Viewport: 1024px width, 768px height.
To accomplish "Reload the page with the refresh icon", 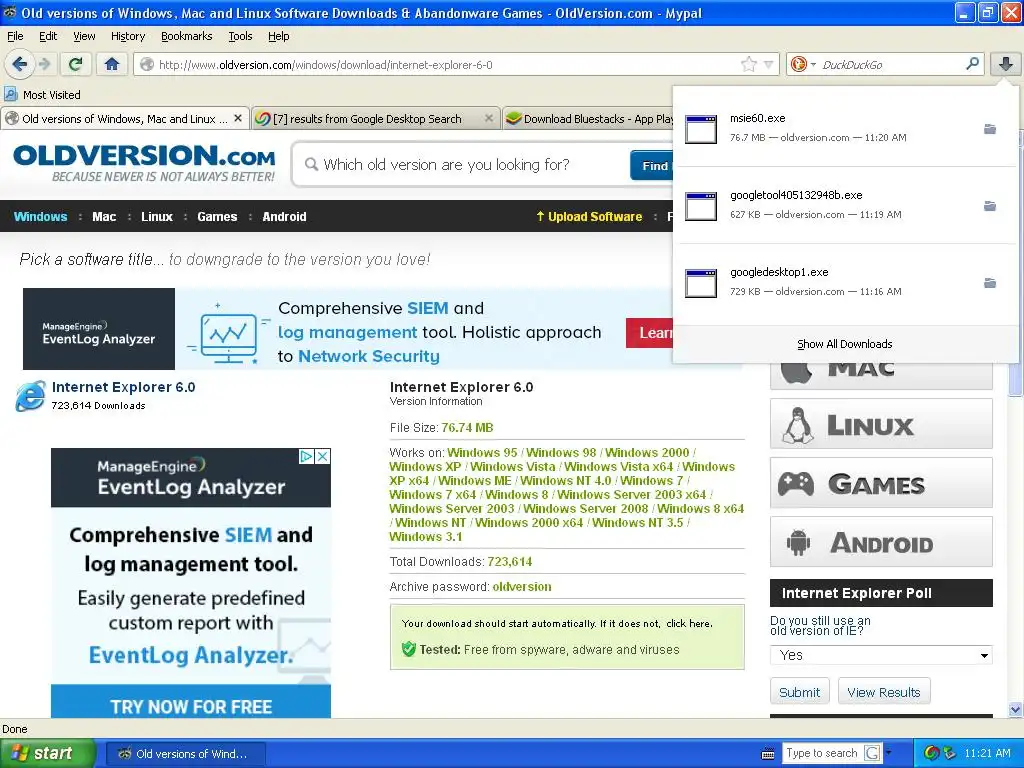I will 75,64.
